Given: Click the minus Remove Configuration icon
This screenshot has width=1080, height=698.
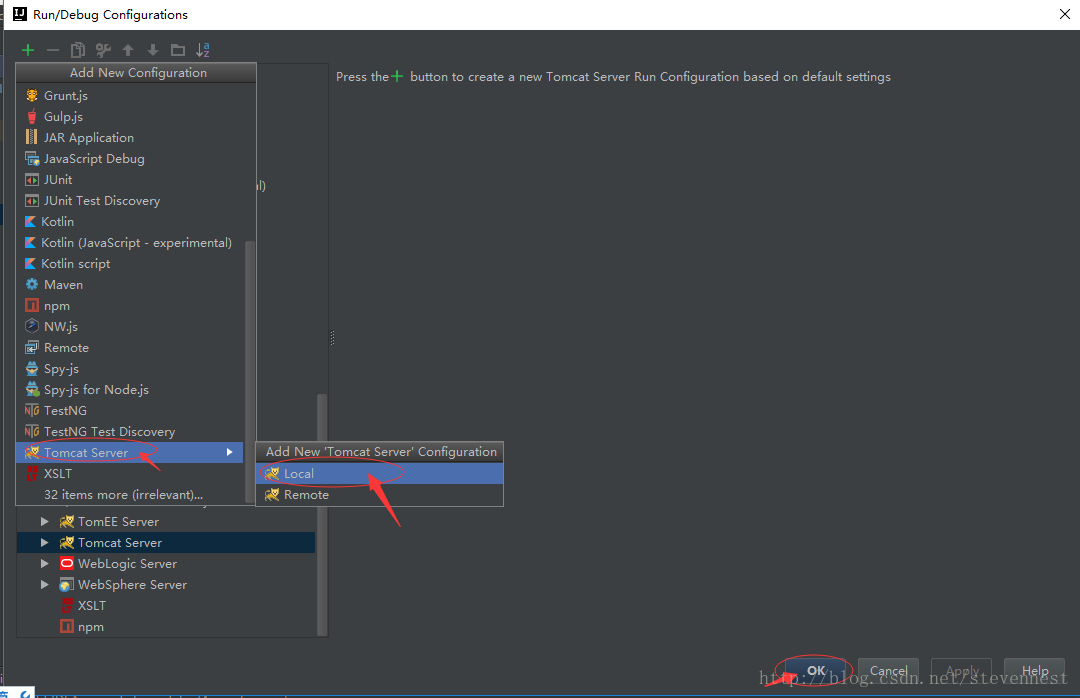Looking at the screenshot, I should coord(52,50).
